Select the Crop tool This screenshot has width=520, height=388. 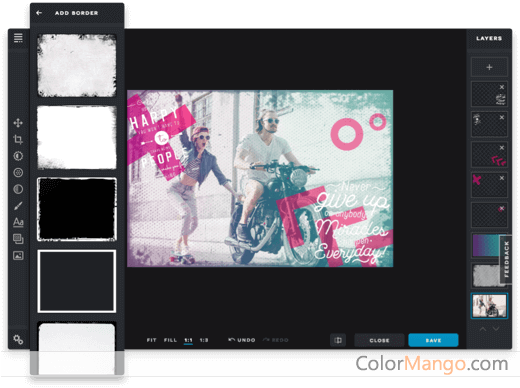tap(18, 139)
